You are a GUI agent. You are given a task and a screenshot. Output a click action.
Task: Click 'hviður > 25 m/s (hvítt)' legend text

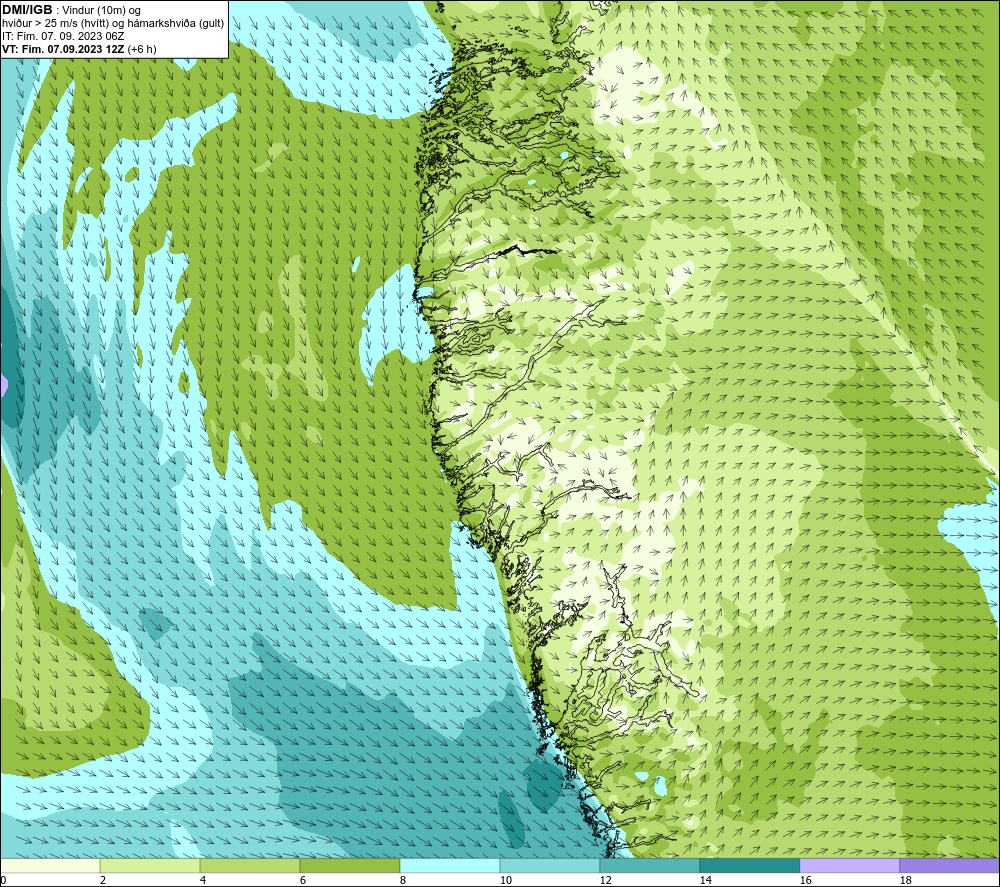pos(55,24)
